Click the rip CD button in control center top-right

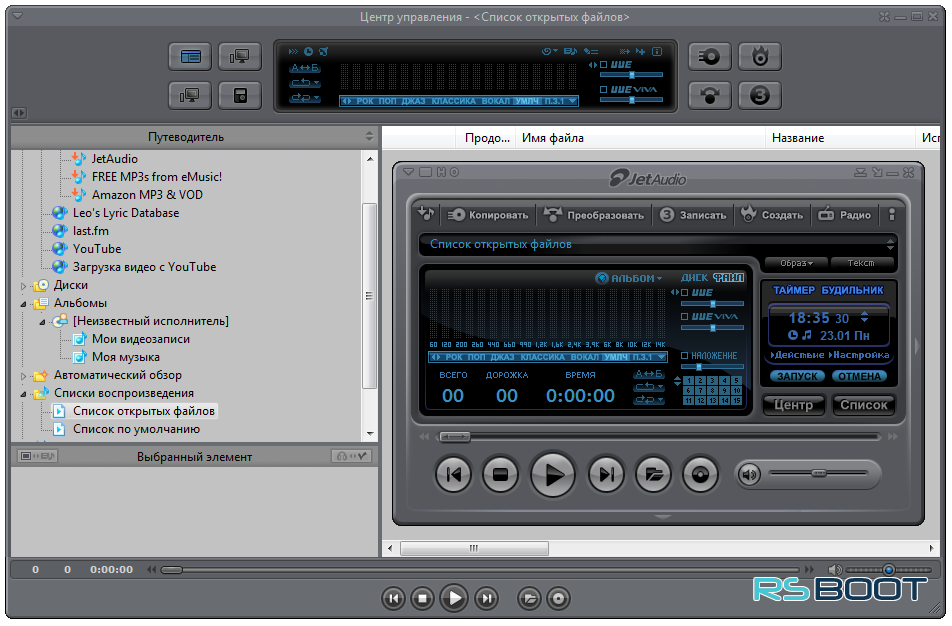709,57
